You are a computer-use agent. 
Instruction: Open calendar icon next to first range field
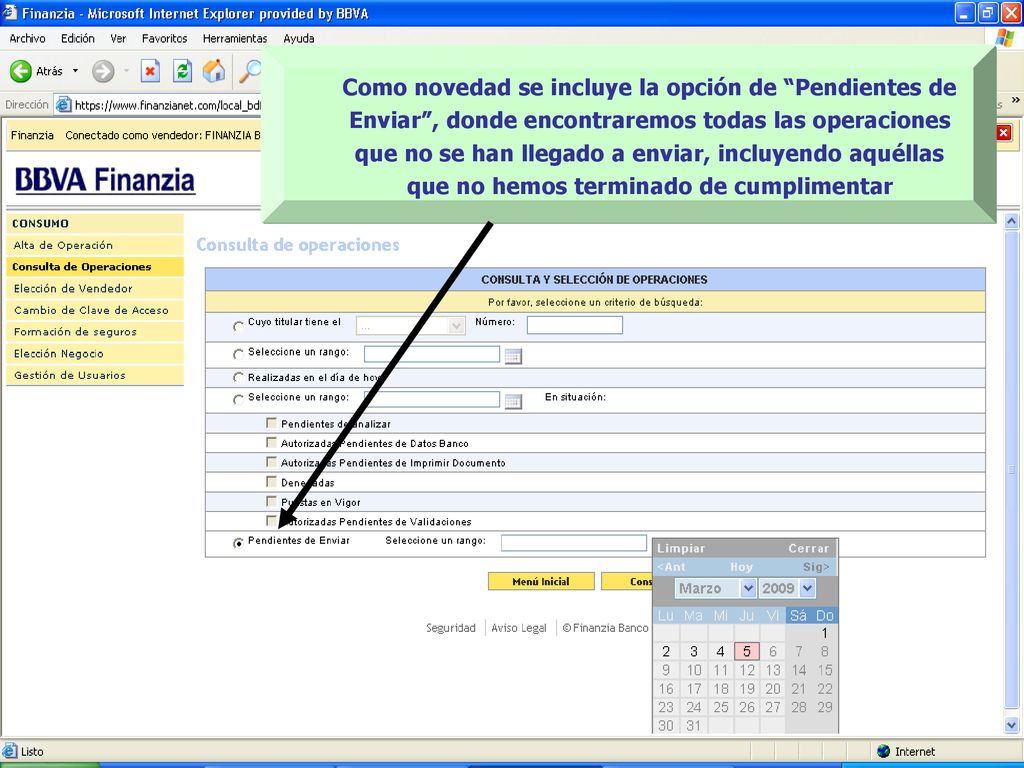(x=513, y=356)
